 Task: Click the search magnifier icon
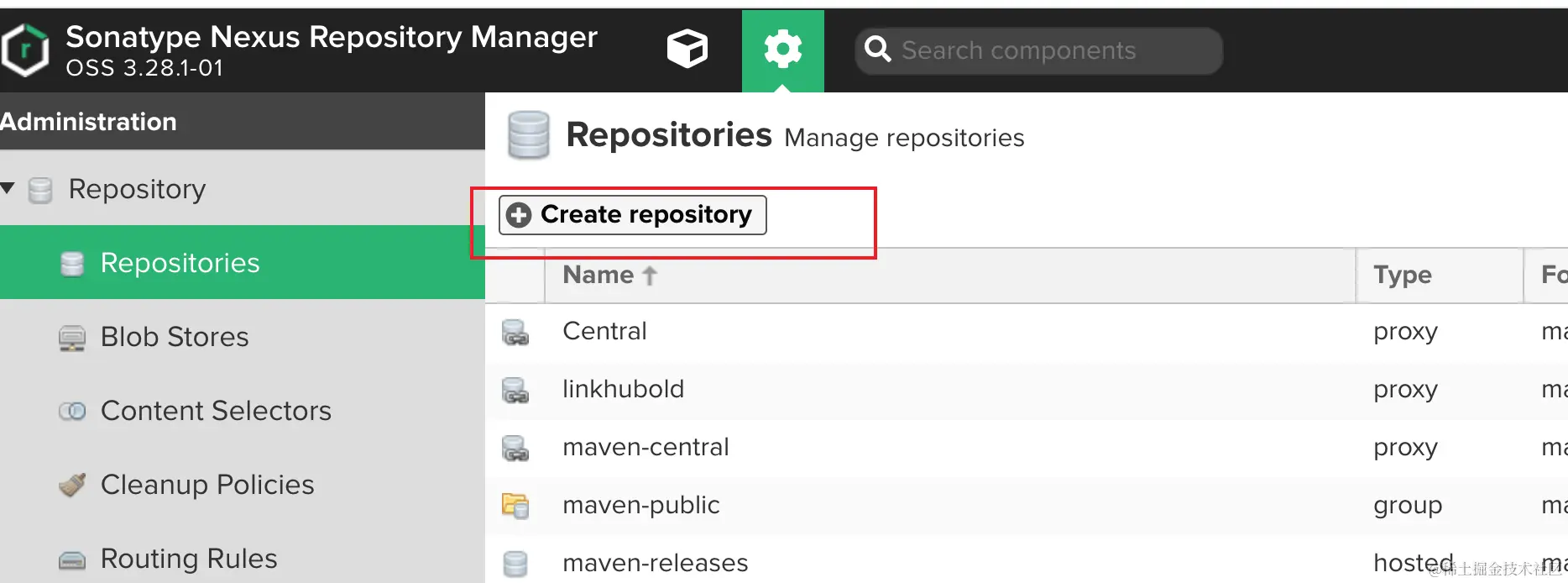[877, 50]
